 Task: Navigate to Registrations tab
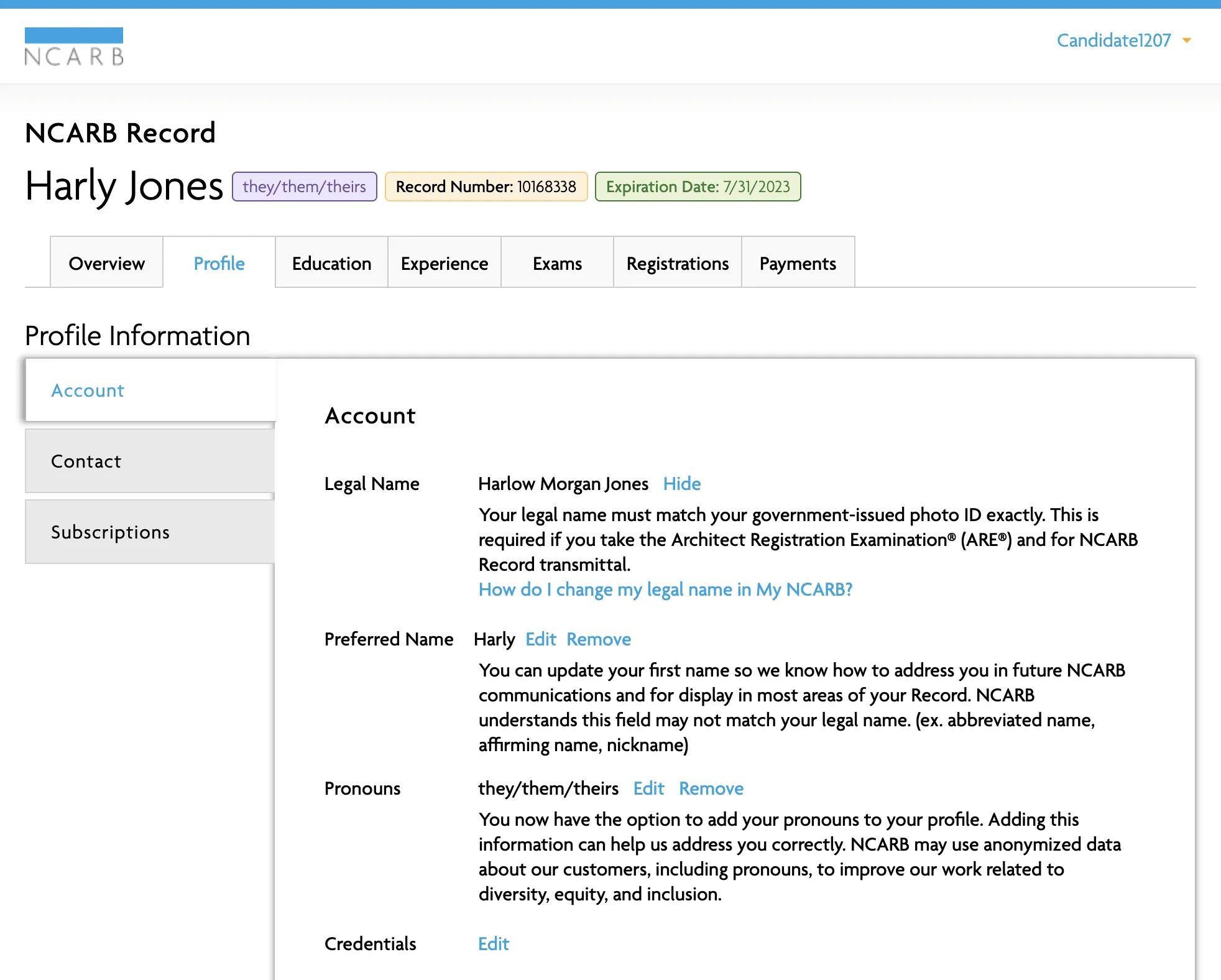(677, 263)
